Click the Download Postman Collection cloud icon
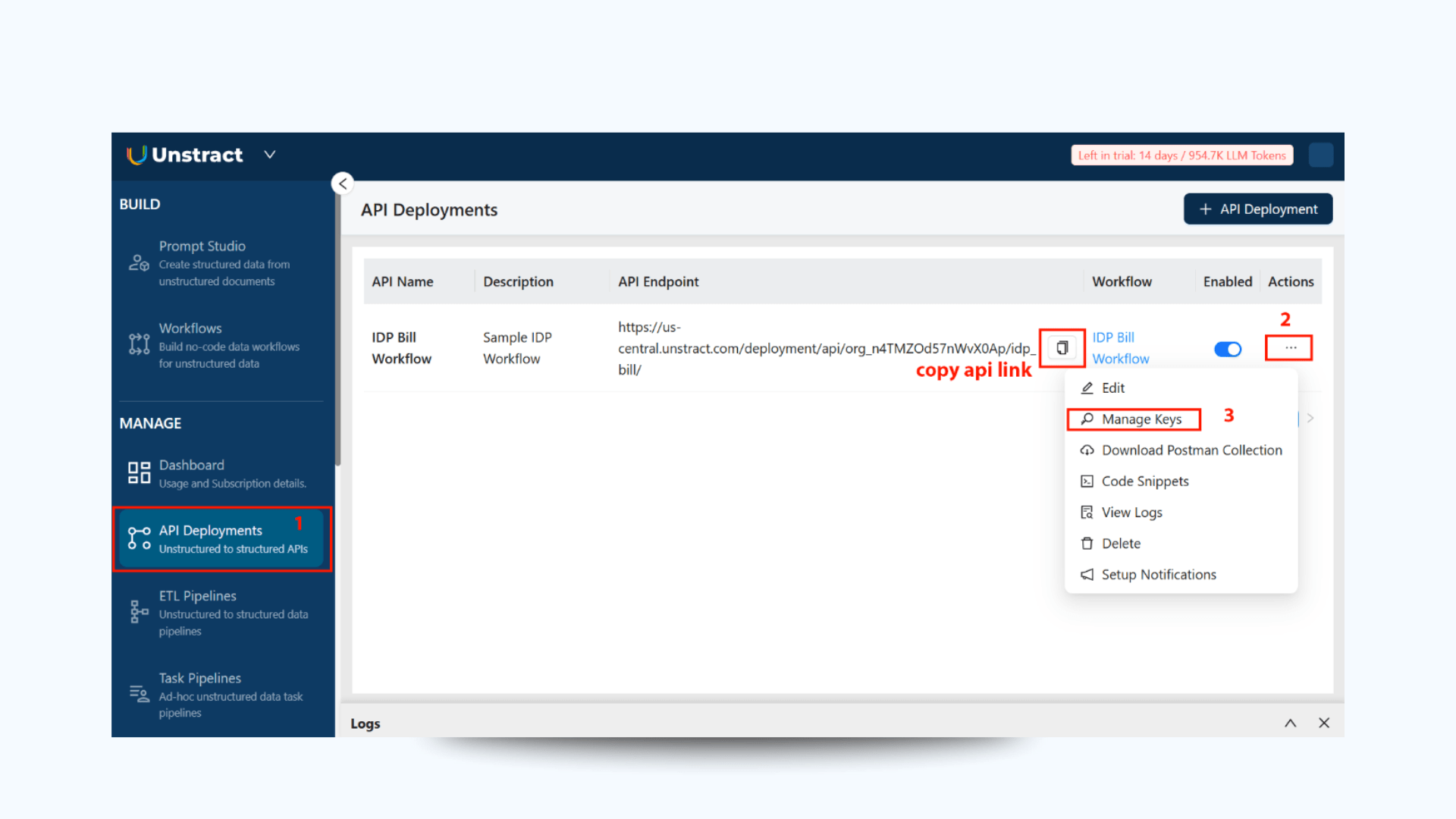 point(1087,450)
